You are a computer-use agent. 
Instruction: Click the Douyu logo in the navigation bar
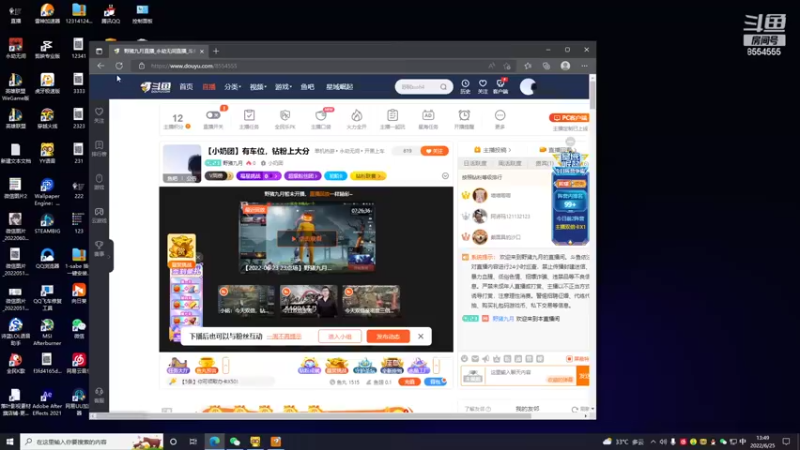click(x=156, y=87)
